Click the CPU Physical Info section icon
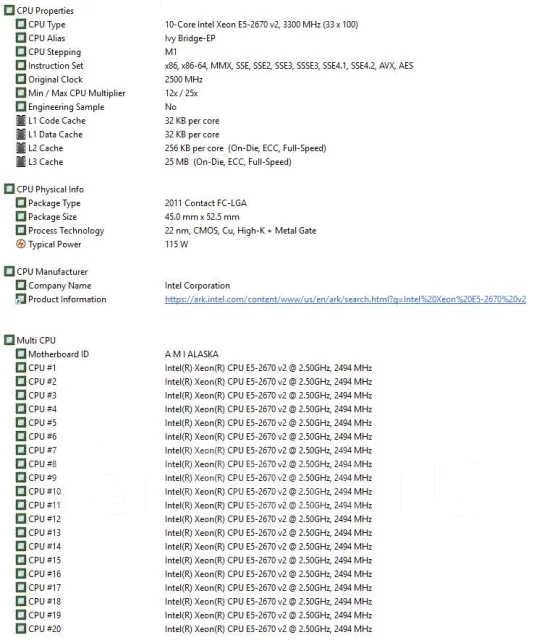This screenshot has width=534, height=640. (x=9, y=189)
